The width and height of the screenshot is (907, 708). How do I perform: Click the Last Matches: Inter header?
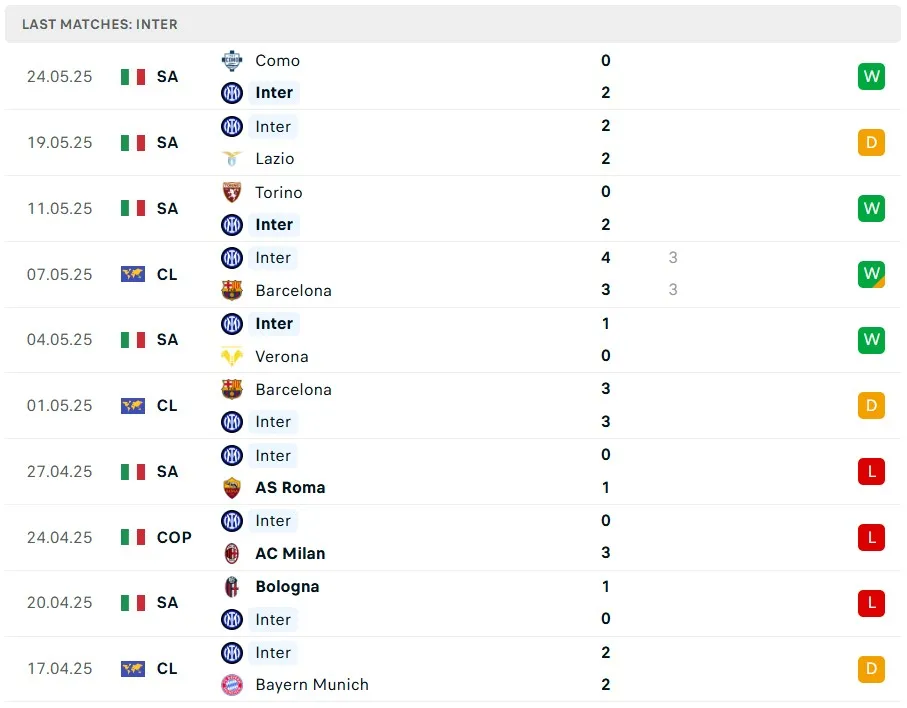tap(100, 23)
